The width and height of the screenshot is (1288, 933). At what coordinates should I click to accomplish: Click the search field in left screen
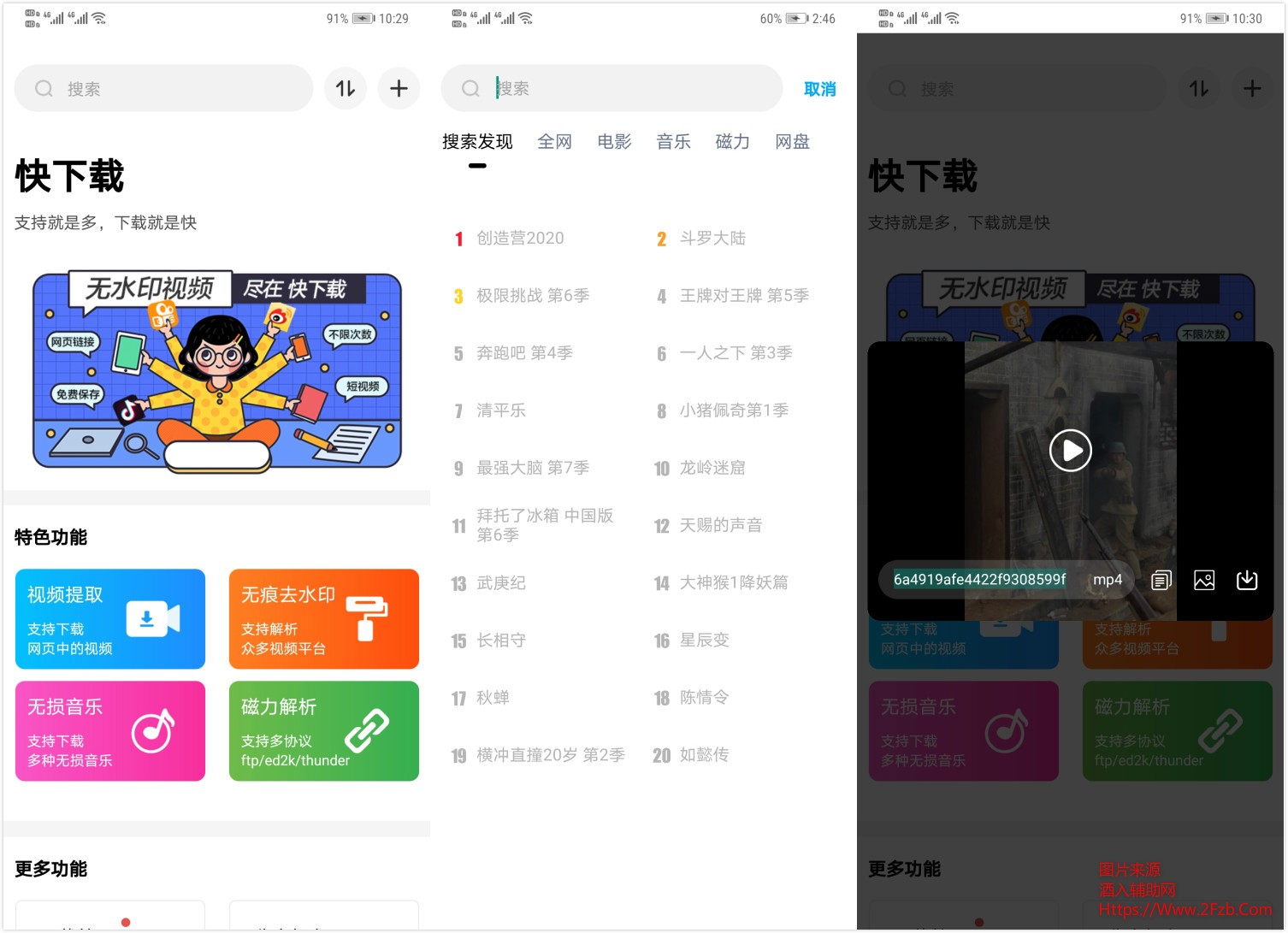click(164, 88)
